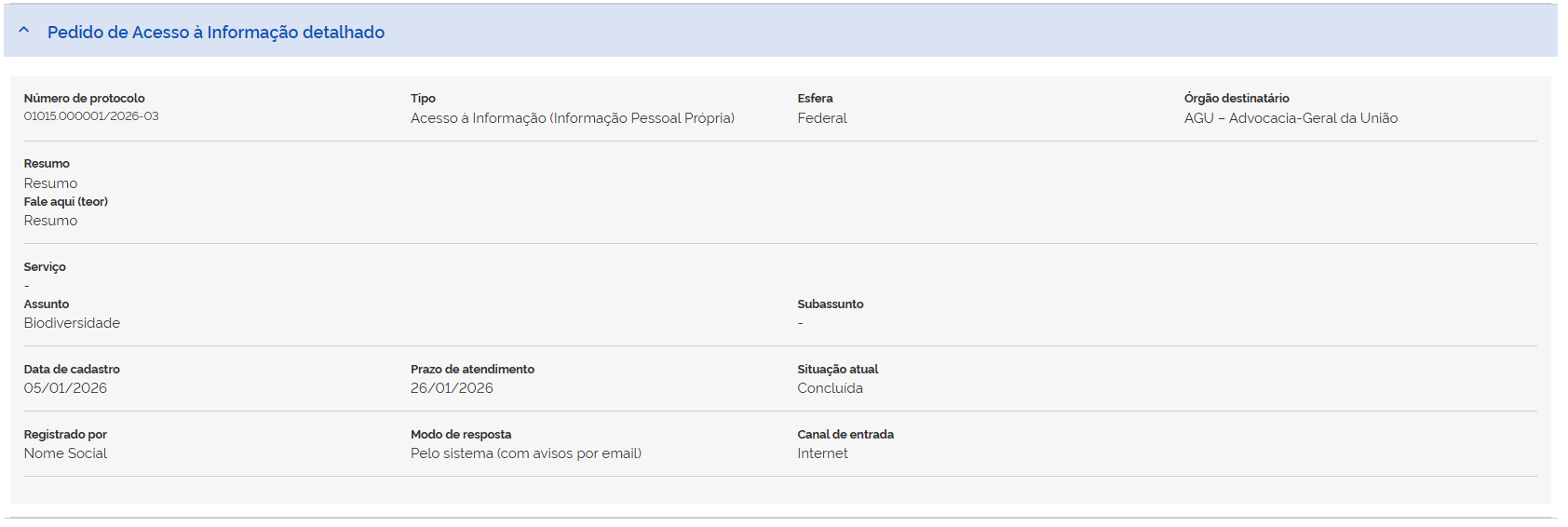
Task: Click 'AGU – Advocacia-Geral da União' text
Action: [x=1291, y=118]
